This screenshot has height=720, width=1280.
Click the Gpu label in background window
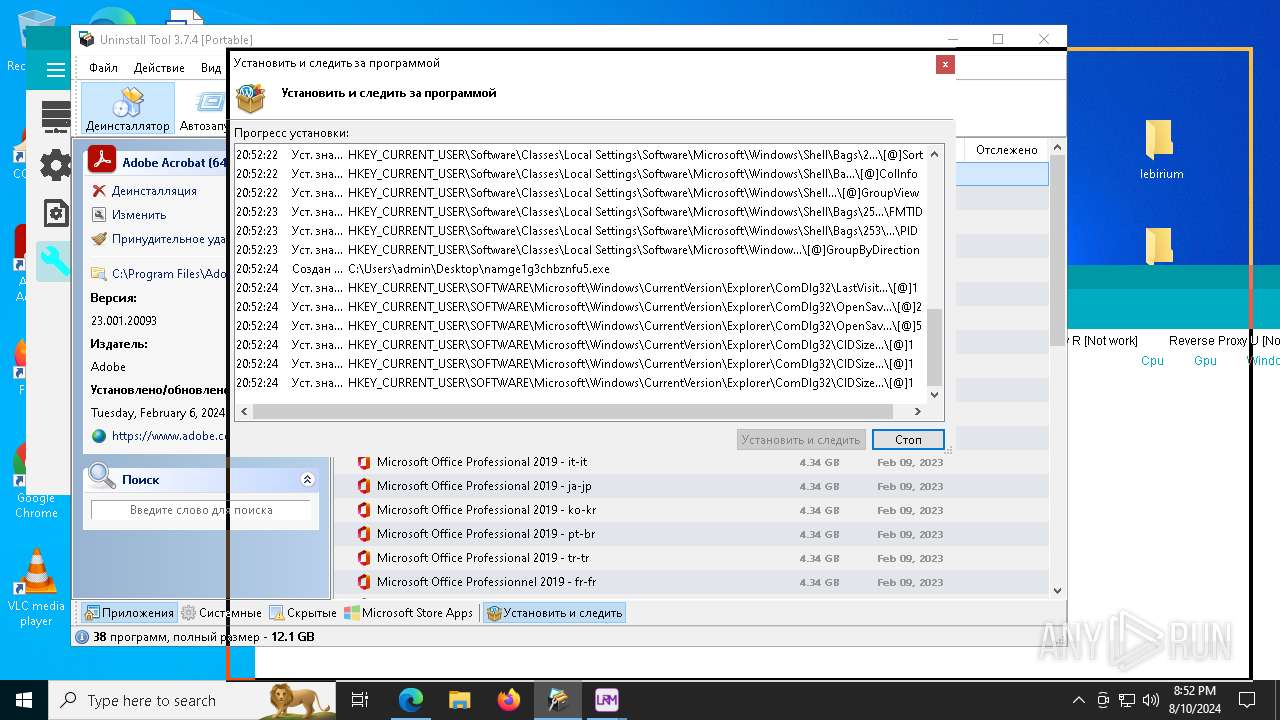1205,361
